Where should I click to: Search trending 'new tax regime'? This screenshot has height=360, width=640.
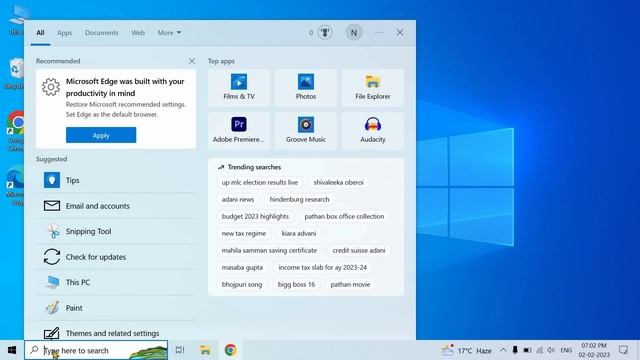244,233
